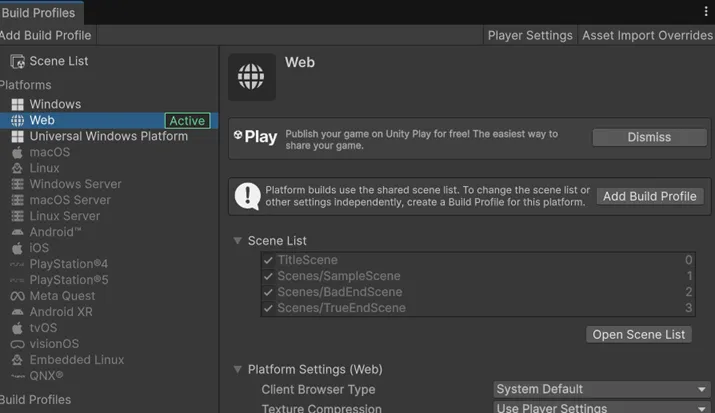Image resolution: width=715 pixels, height=413 pixels.
Task: Click the PlayStation 5 icon
Action: pos(17,280)
